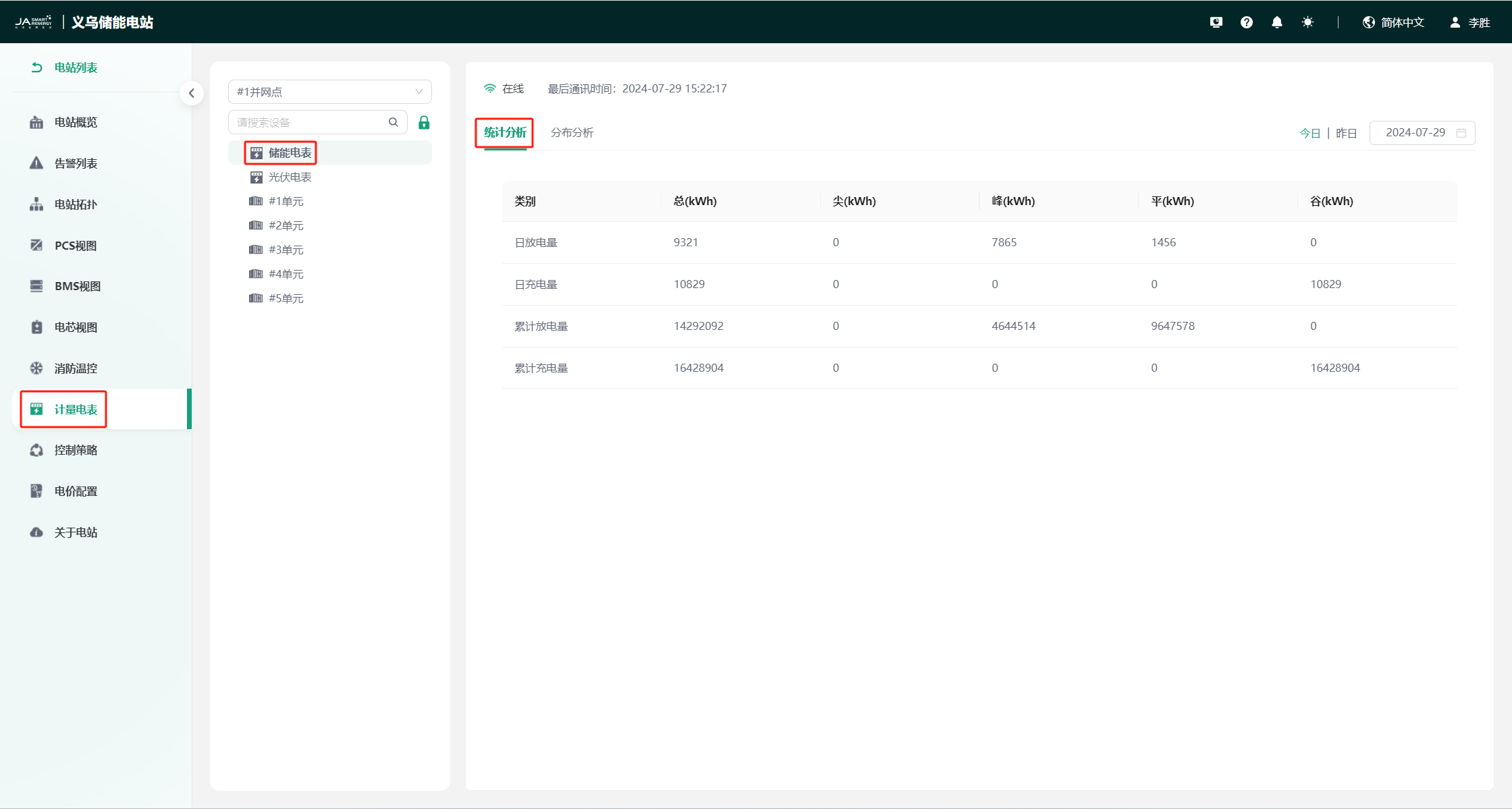Switch to the 分布分析 tab
The height and width of the screenshot is (809, 1512).
pos(572,132)
